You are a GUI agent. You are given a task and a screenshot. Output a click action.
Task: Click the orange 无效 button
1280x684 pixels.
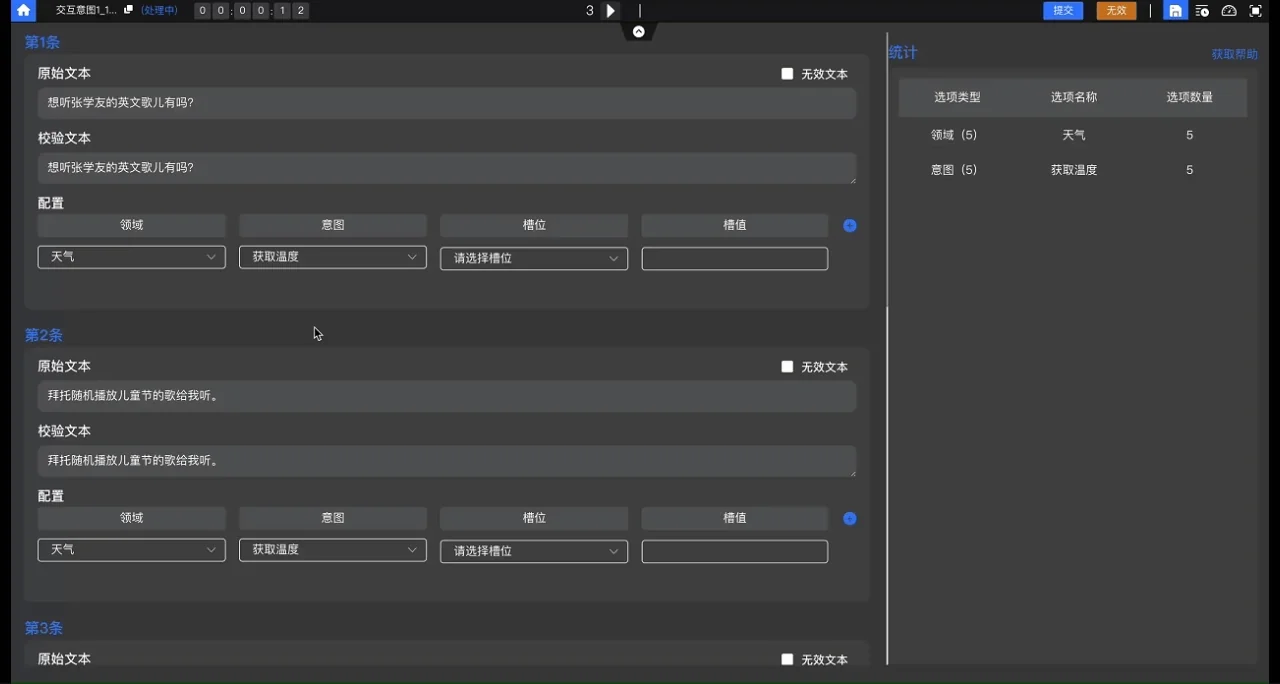click(x=1116, y=11)
